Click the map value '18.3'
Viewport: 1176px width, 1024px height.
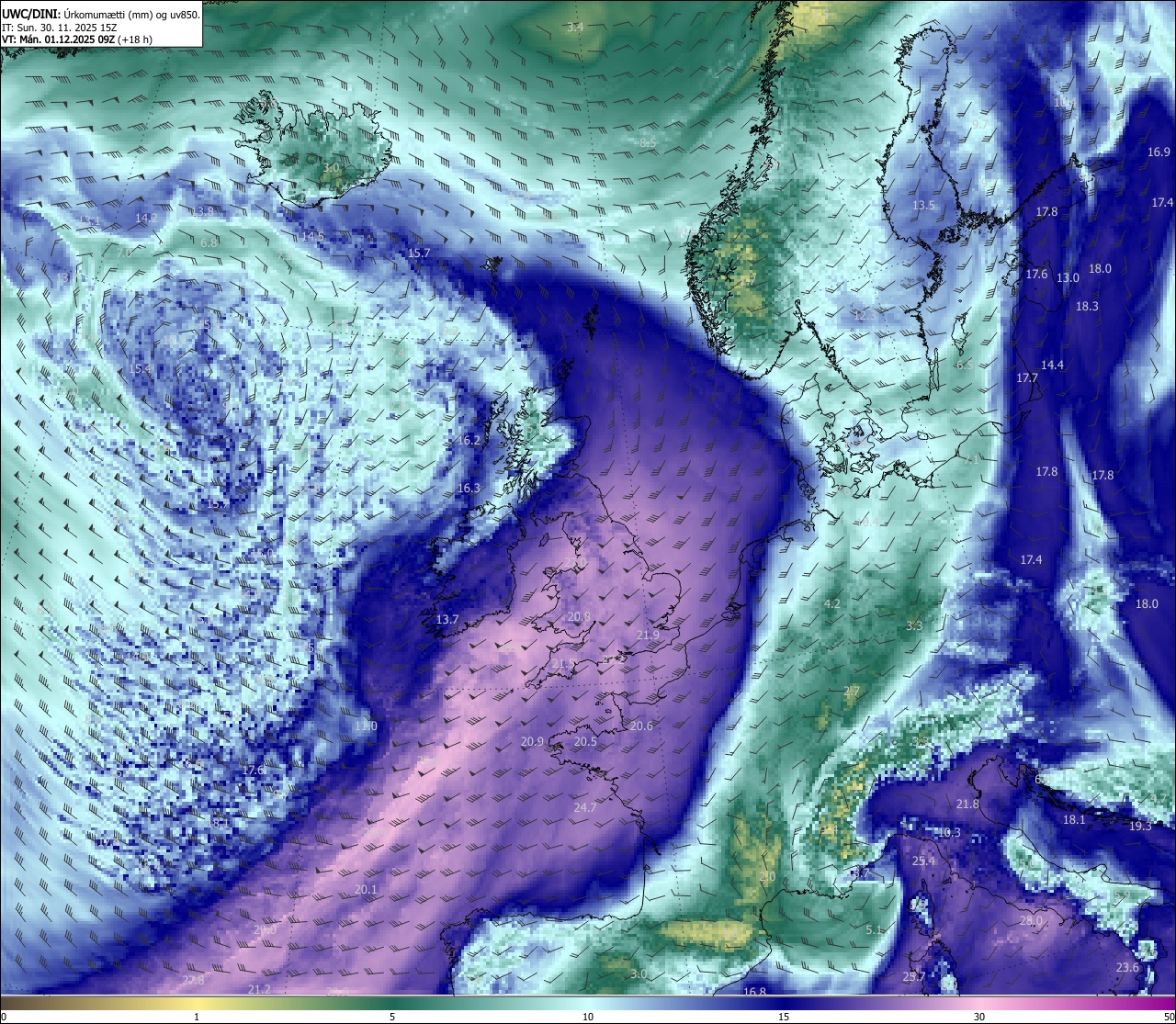(x=1087, y=307)
